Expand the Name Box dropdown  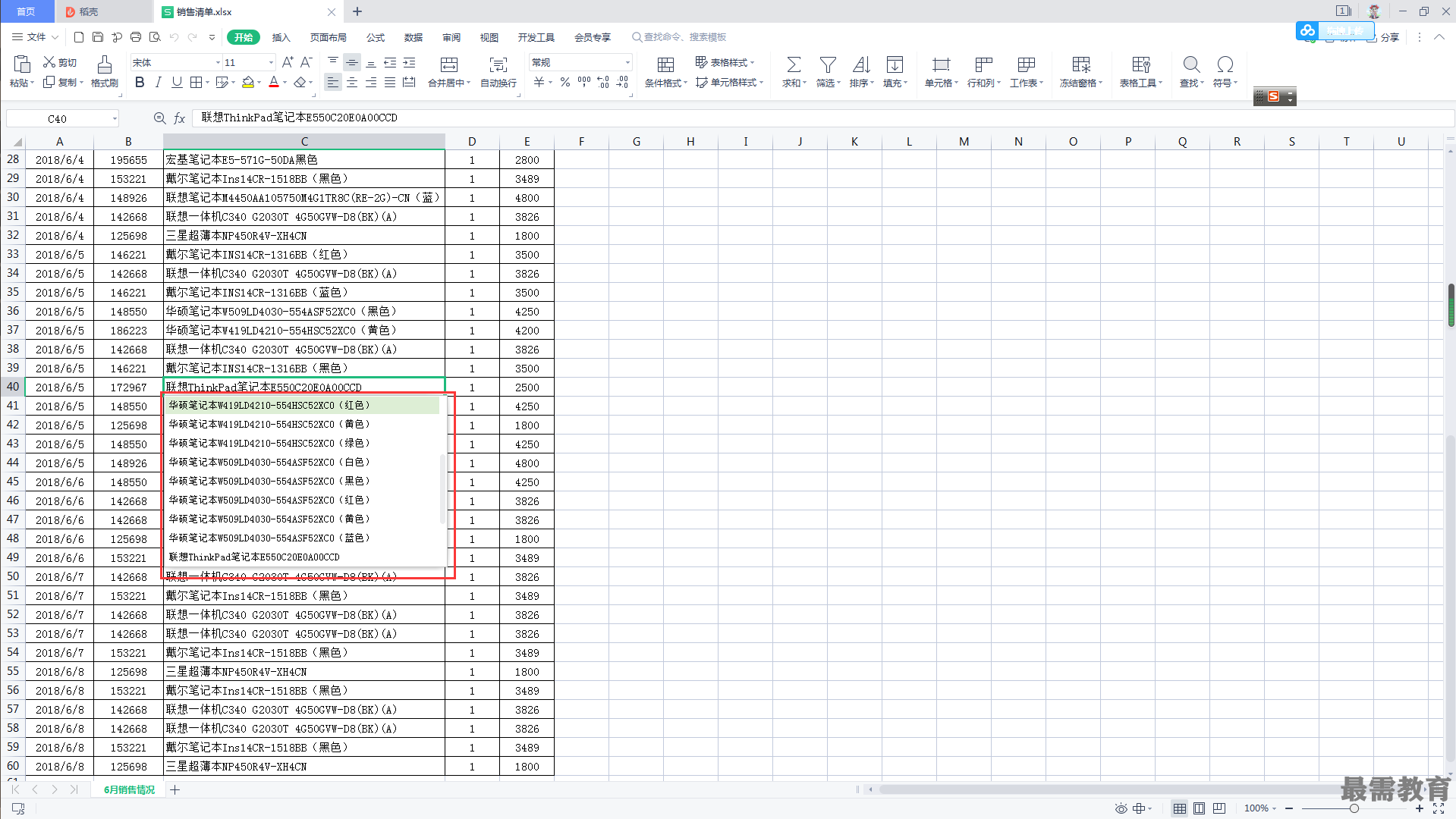click(x=115, y=118)
